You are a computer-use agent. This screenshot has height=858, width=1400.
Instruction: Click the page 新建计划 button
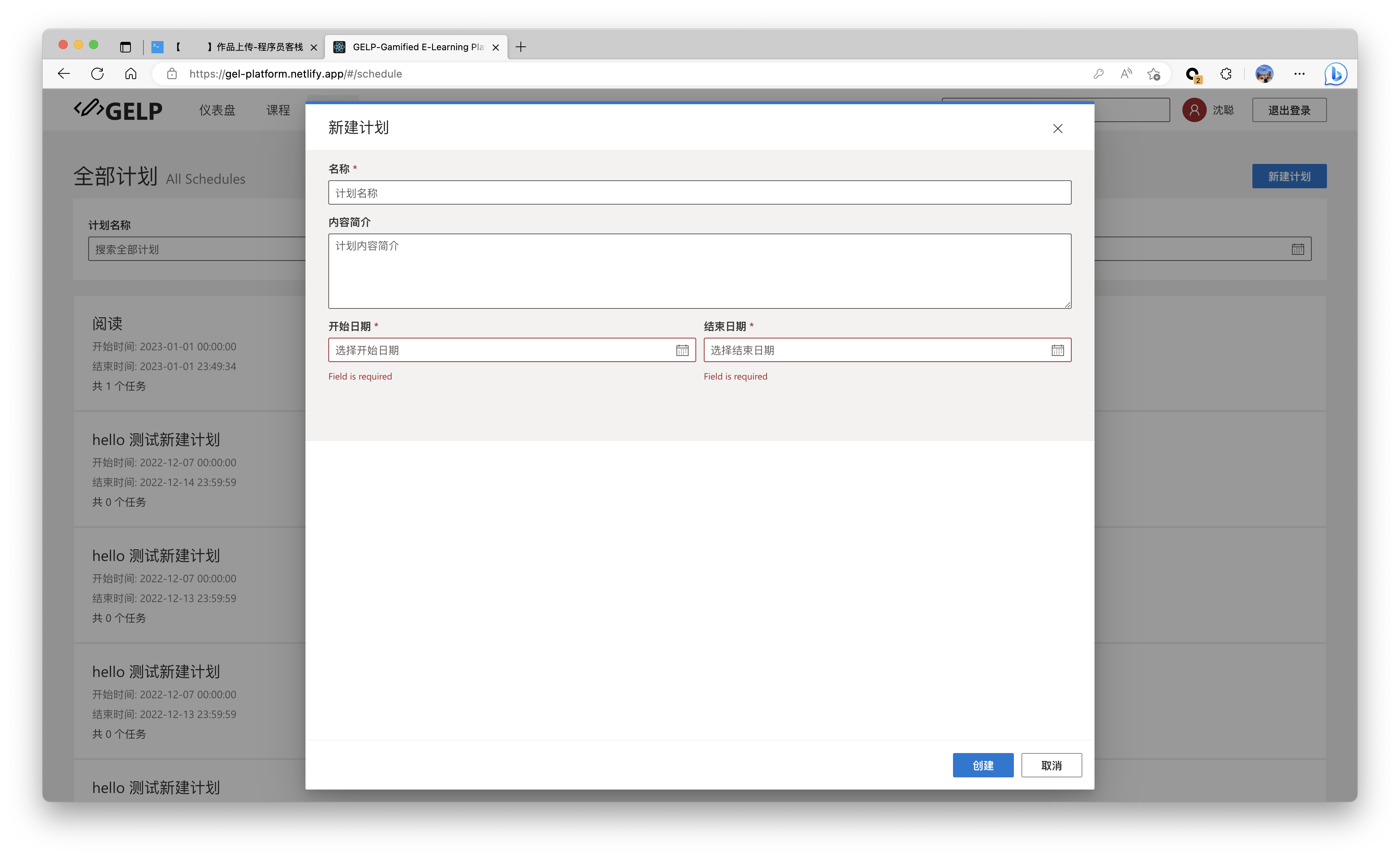(1289, 176)
